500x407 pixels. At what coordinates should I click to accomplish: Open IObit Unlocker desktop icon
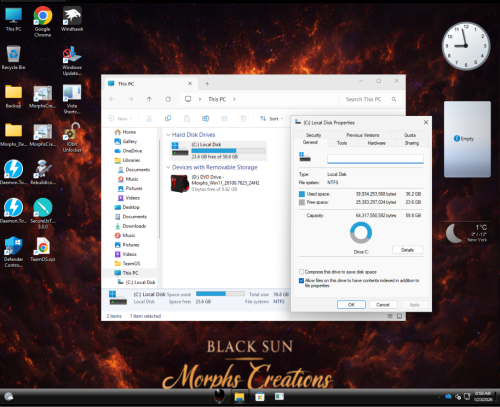click(x=72, y=137)
